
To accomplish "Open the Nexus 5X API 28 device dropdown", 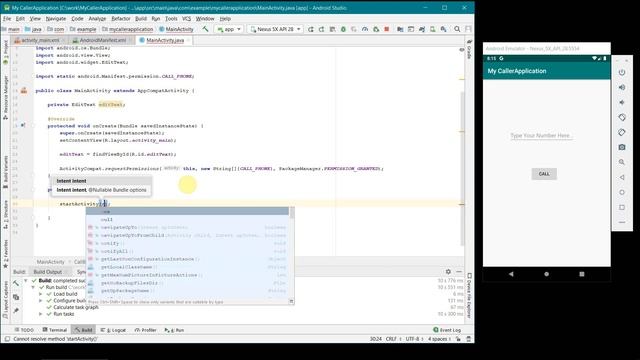I will (x=276, y=29).
